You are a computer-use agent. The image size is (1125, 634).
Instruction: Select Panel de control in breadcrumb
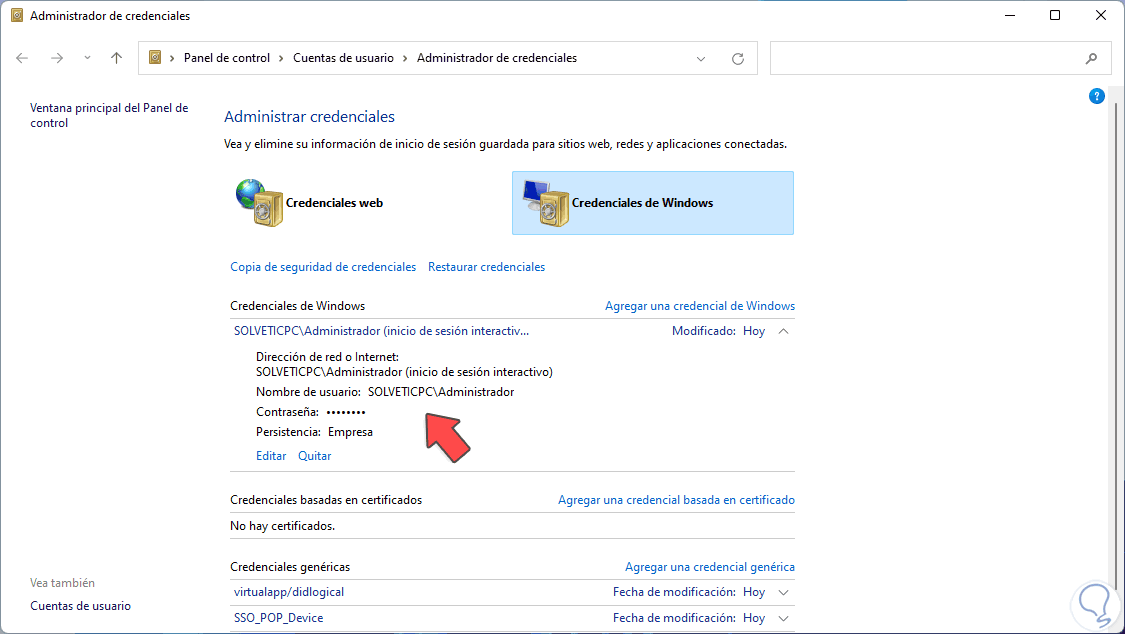227,58
